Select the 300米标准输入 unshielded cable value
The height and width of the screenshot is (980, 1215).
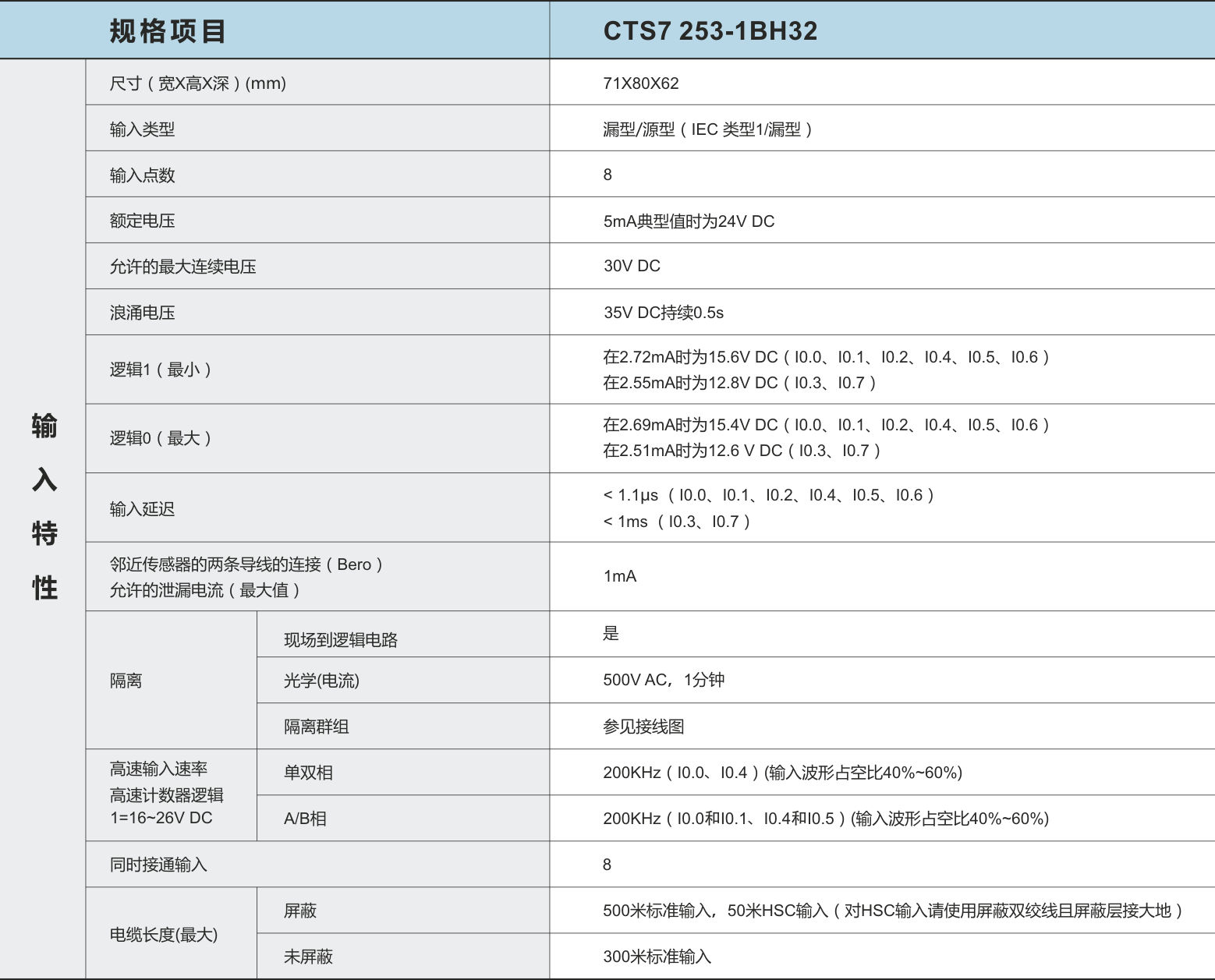click(x=657, y=957)
